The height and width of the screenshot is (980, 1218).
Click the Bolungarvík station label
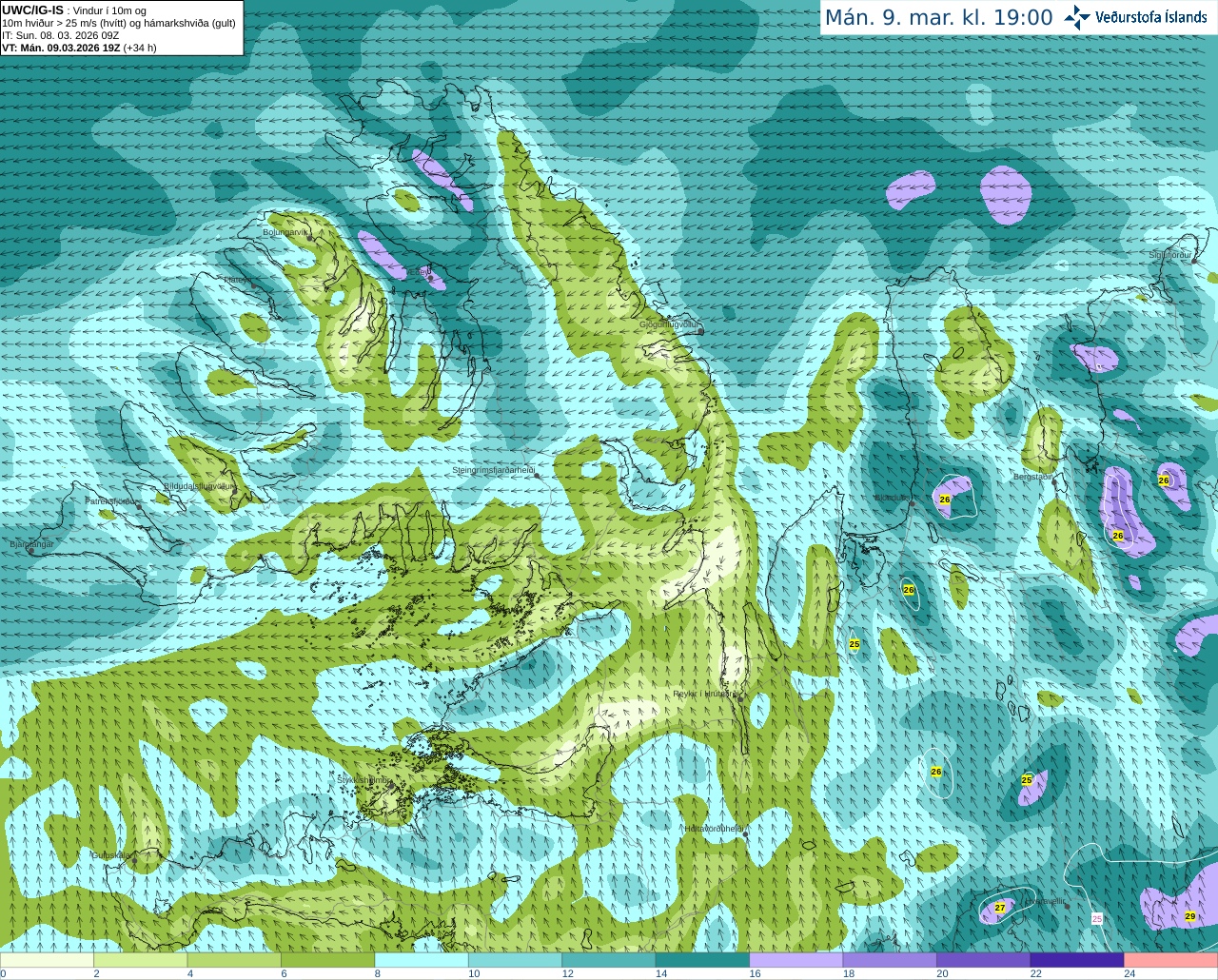point(286,231)
